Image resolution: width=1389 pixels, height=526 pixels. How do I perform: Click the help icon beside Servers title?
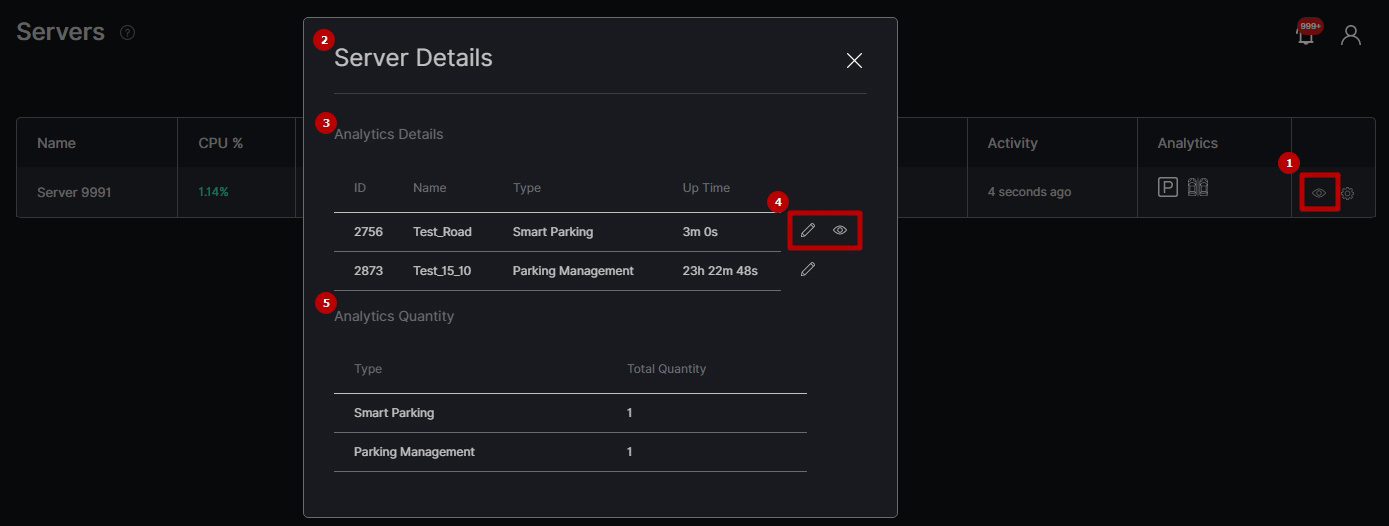coord(127,32)
